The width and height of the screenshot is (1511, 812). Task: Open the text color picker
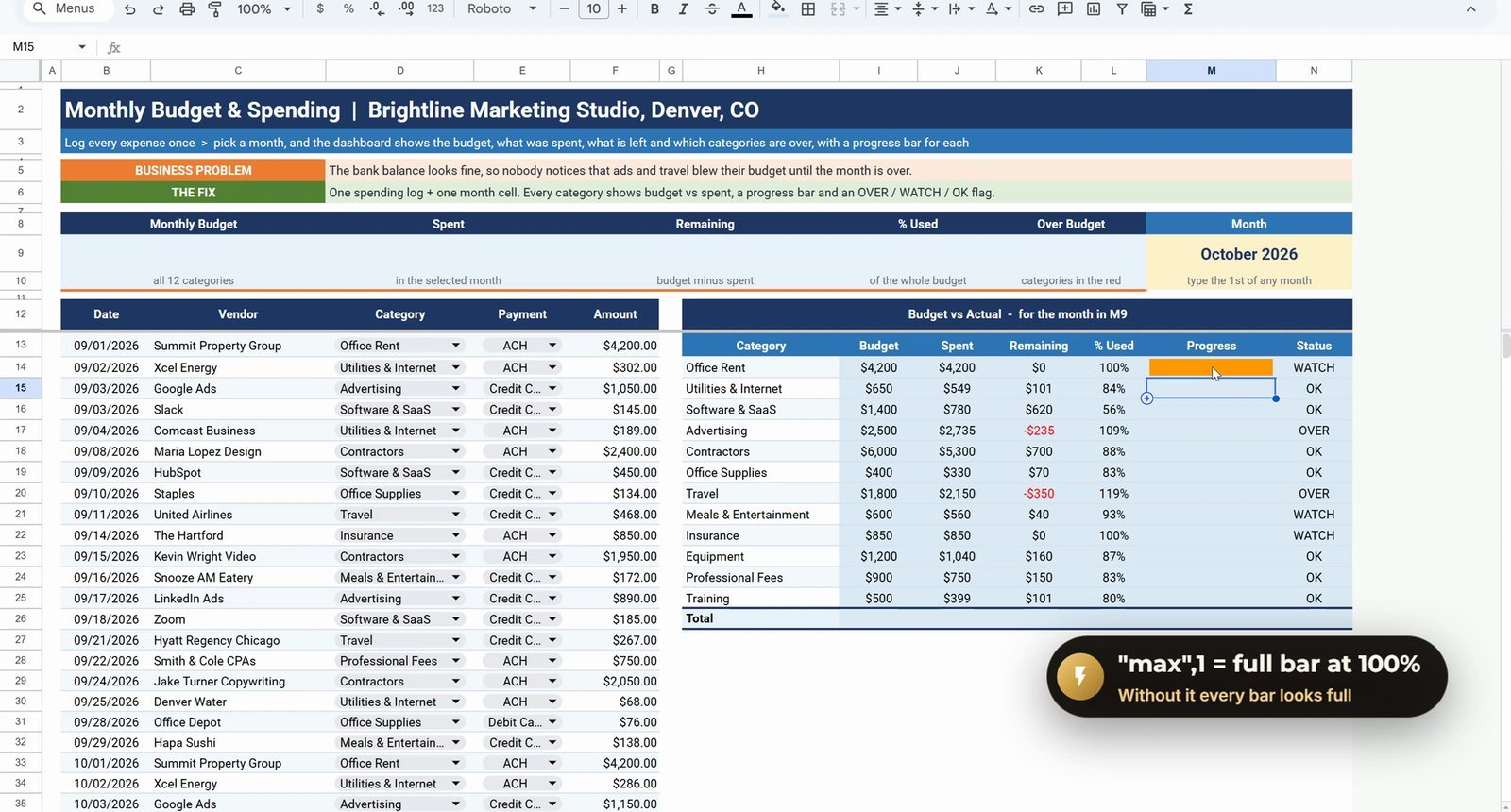[x=742, y=8]
